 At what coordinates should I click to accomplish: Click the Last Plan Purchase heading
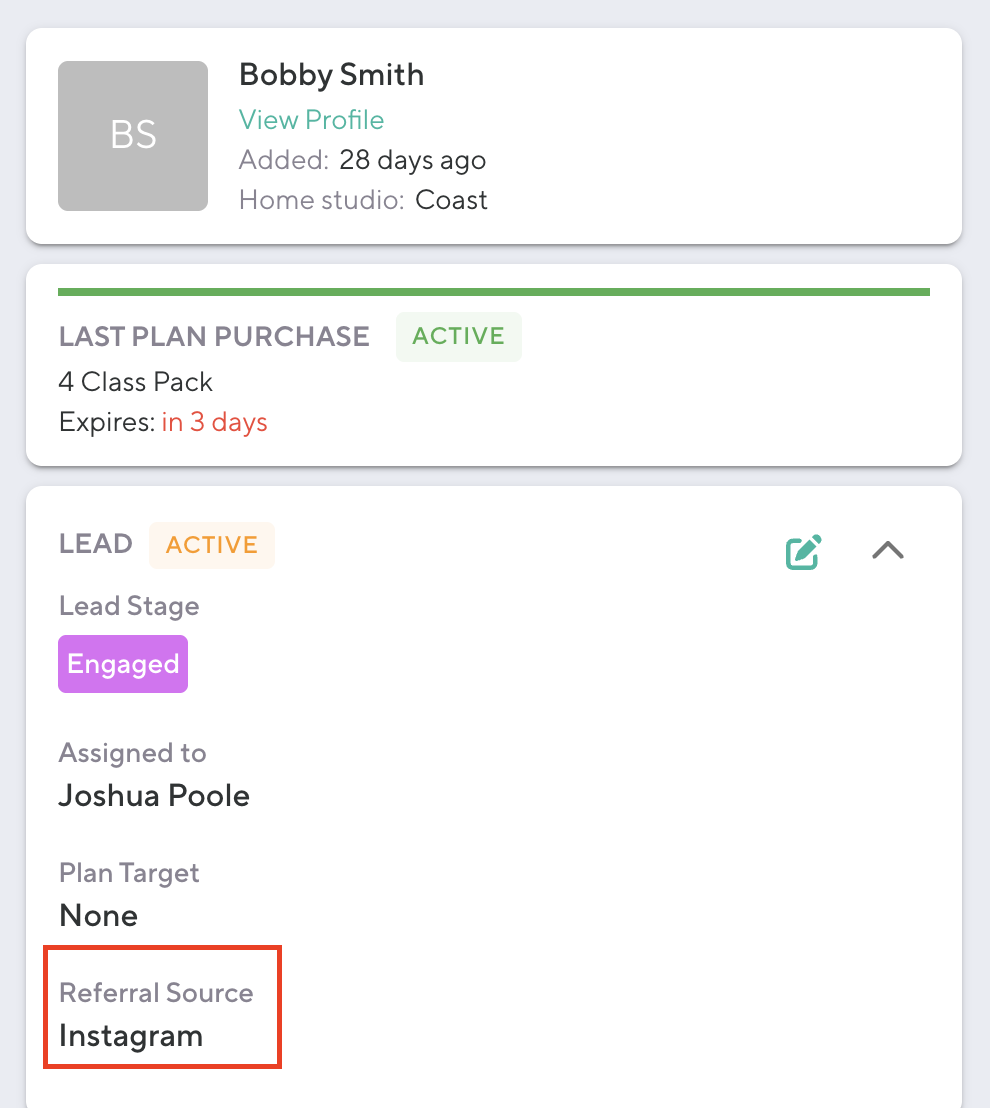pos(214,336)
